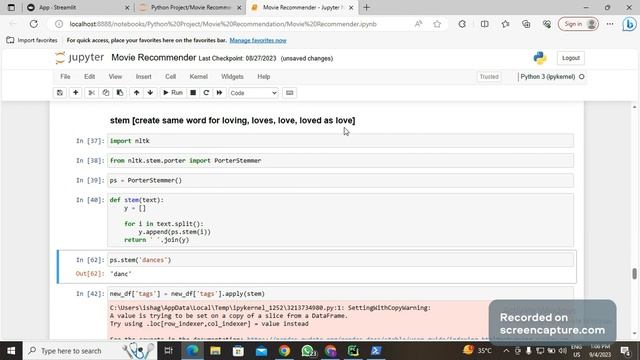Restart kernel and run all cells
The width and height of the screenshot is (640, 360).
220,93
